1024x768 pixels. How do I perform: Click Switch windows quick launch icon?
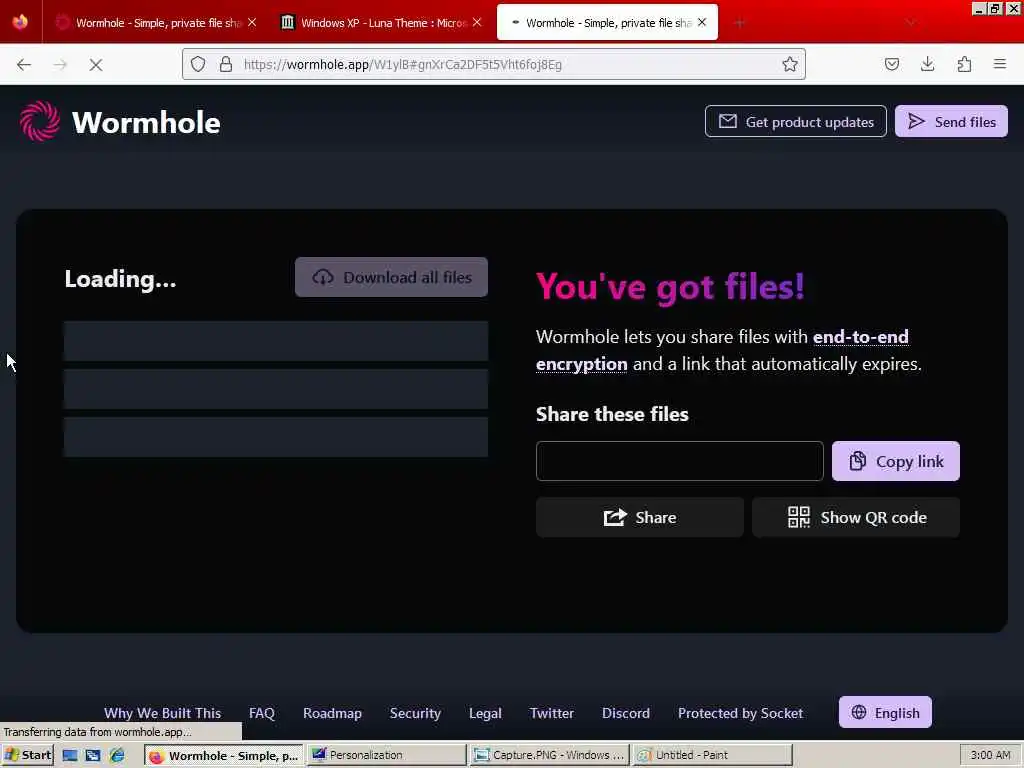(x=93, y=756)
